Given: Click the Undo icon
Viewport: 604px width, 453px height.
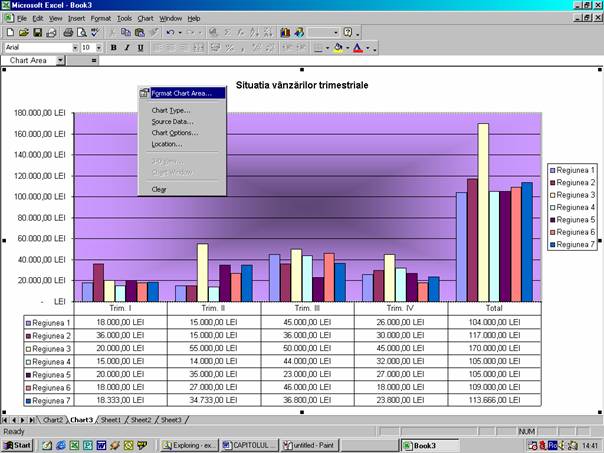Looking at the screenshot, I should [171, 33].
